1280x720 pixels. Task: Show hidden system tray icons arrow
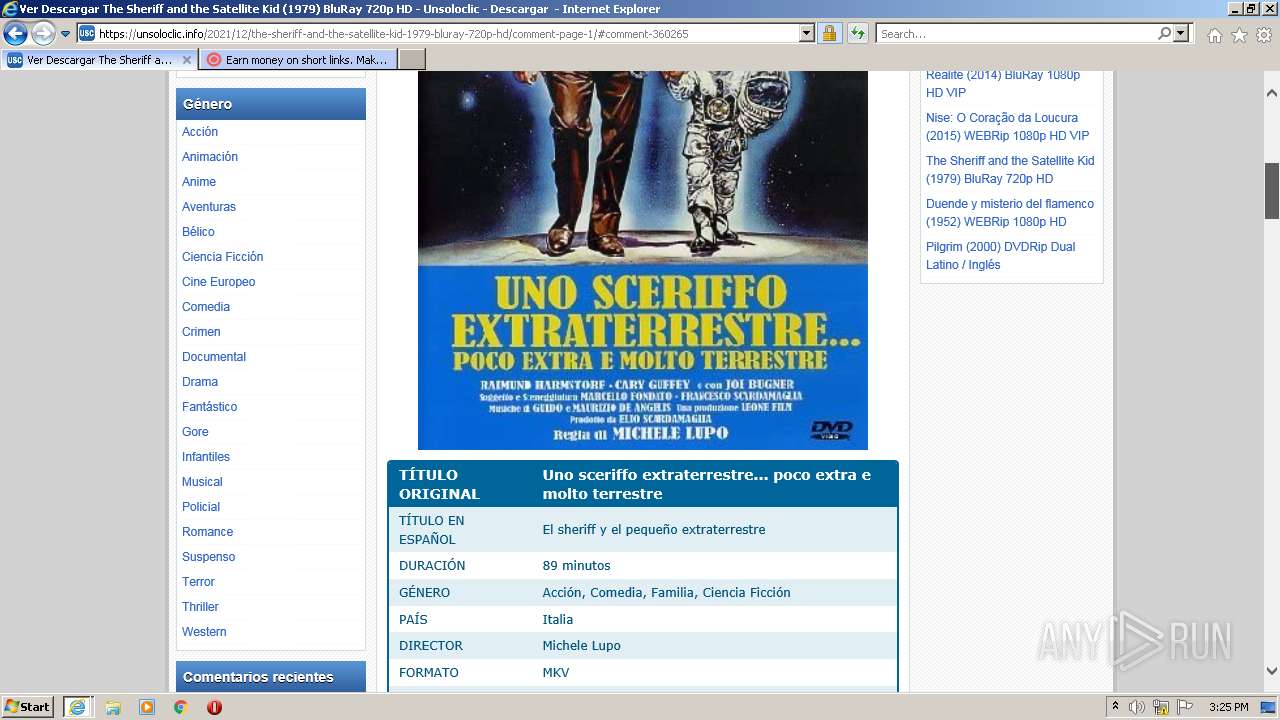(1115, 707)
